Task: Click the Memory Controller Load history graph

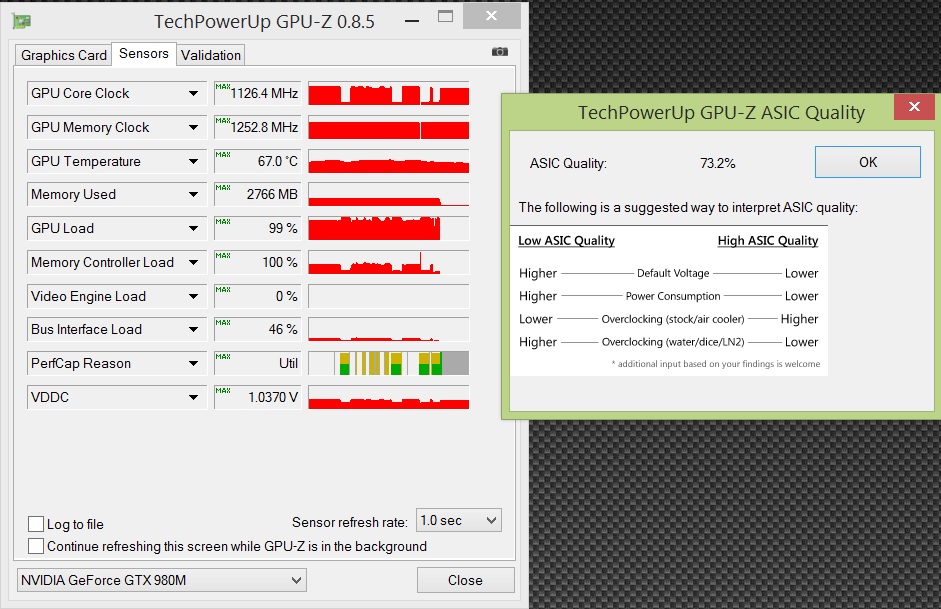Action: pyautogui.click(x=389, y=262)
